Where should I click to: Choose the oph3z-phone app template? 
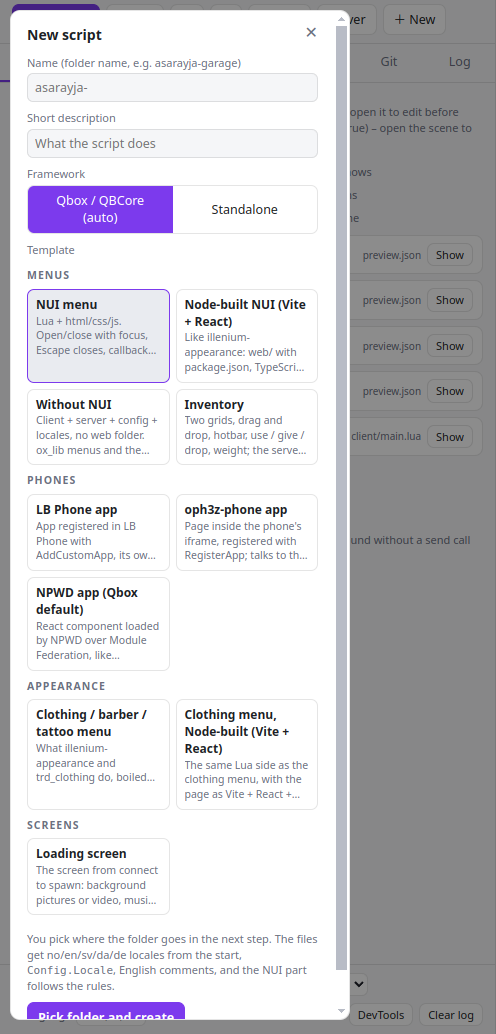tap(247, 532)
